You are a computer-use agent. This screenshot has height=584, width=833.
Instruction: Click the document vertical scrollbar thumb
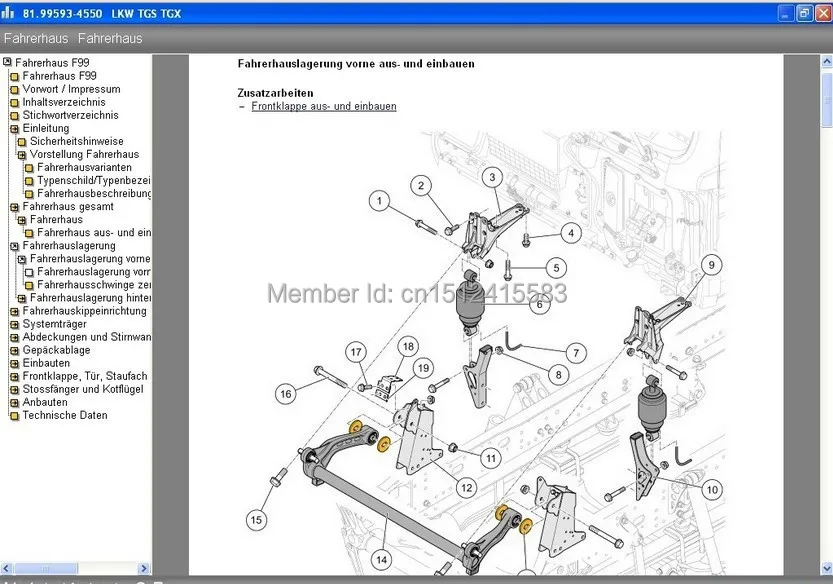(827, 100)
